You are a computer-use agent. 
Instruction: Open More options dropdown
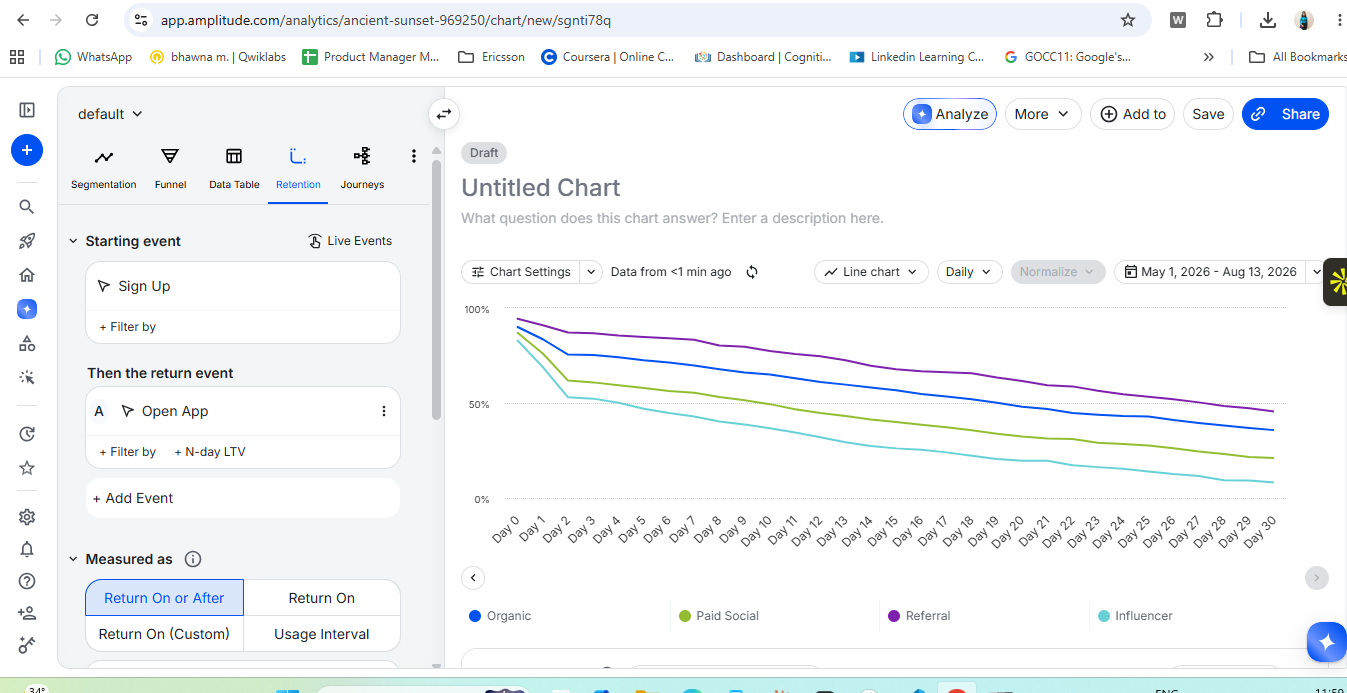click(x=1043, y=114)
